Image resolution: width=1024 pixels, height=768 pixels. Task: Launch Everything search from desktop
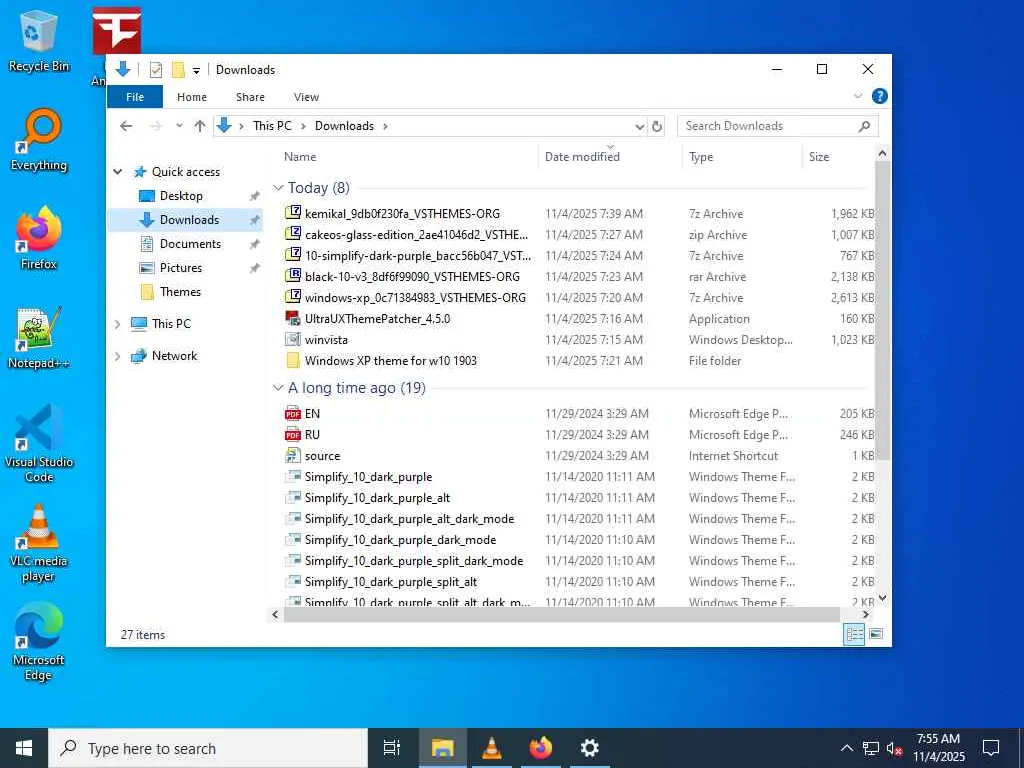[x=39, y=139]
